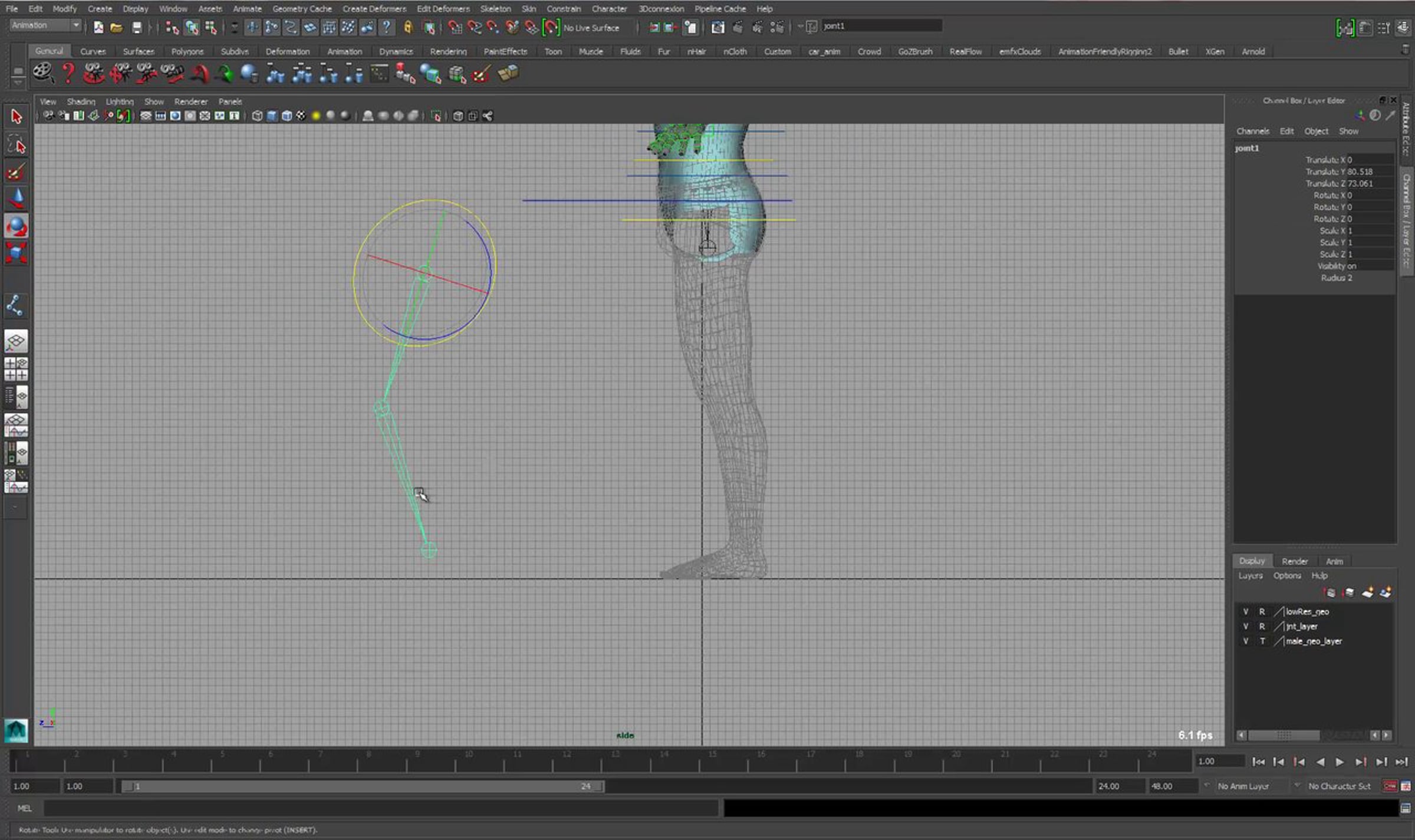This screenshot has width=1415, height=840.
Task: Switch to the Polygons shelf tab
Action: click(x=187, y=52)
